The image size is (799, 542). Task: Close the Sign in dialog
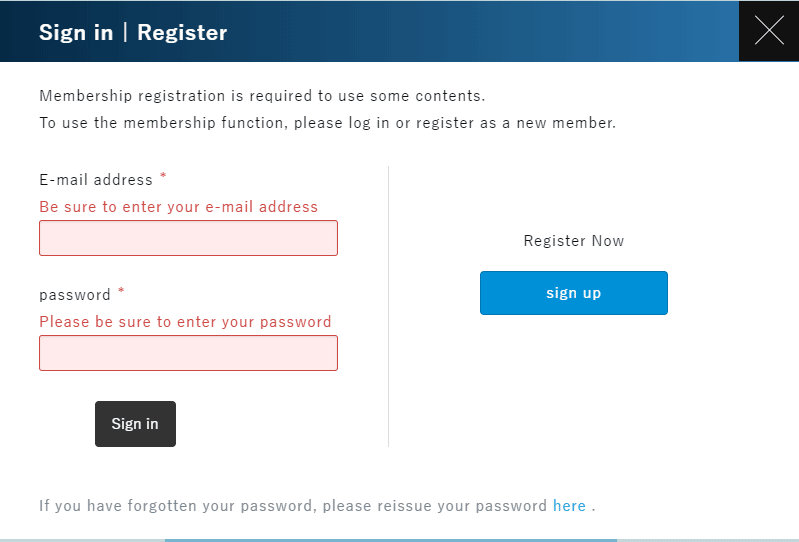pos(769,31)
